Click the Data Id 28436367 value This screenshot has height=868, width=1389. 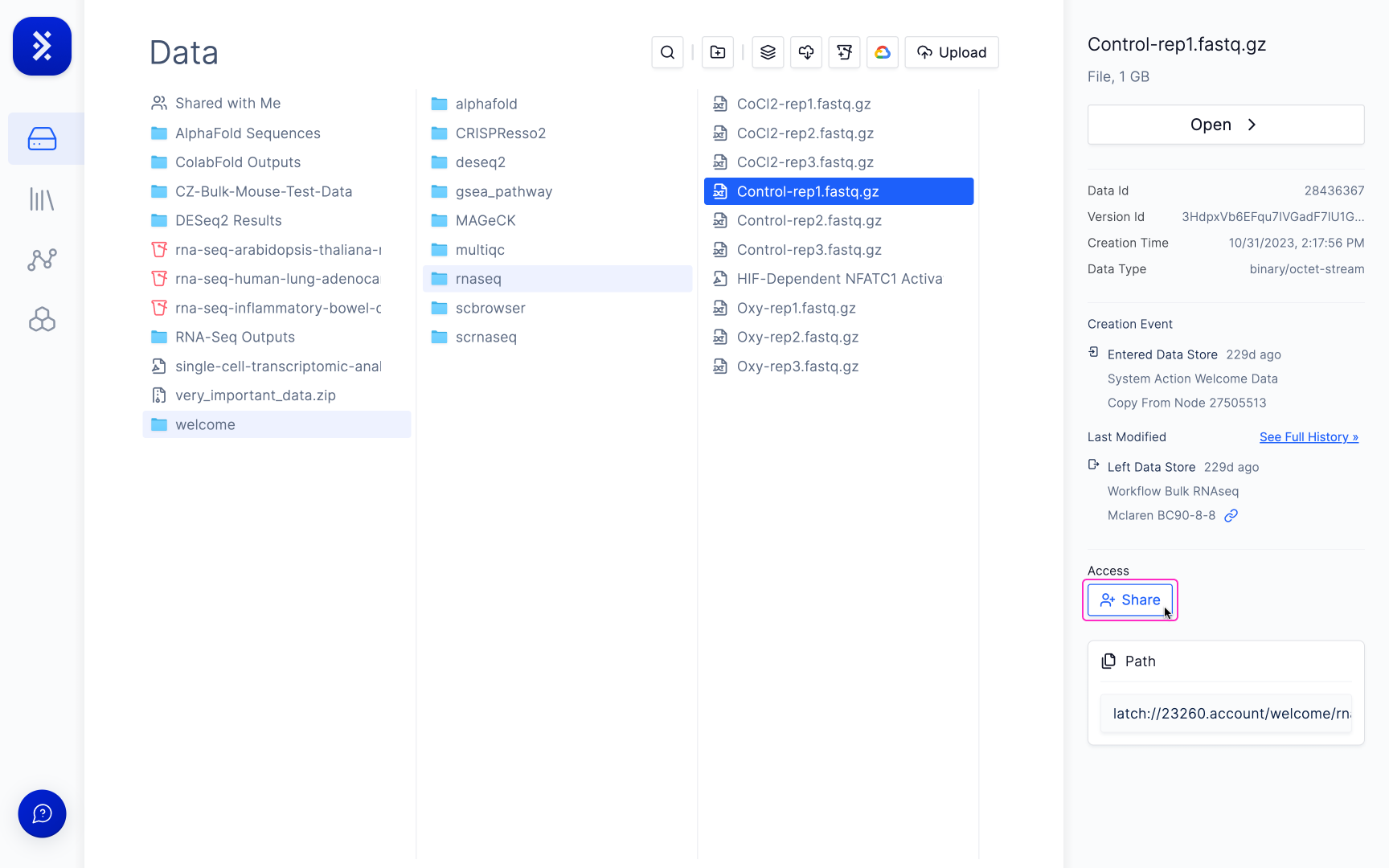[x=1334, y=190]
